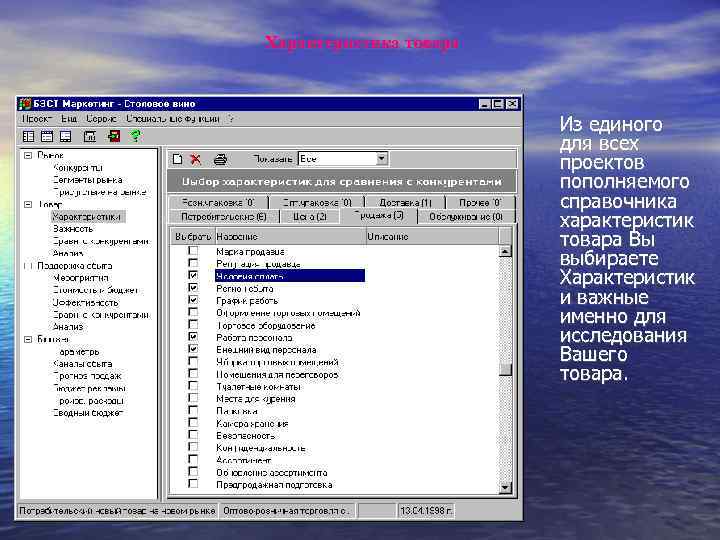Click the red exit door icon in toolbar
Image resolution: width=720 pixels, height=540 pixels.
(113, 136)
